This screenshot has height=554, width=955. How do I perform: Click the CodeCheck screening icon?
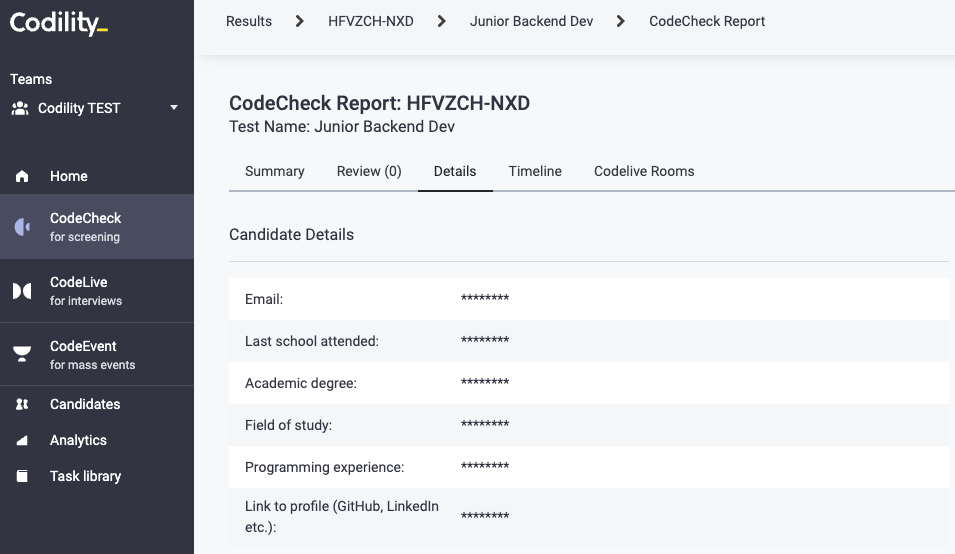click(x=22, y=227)
